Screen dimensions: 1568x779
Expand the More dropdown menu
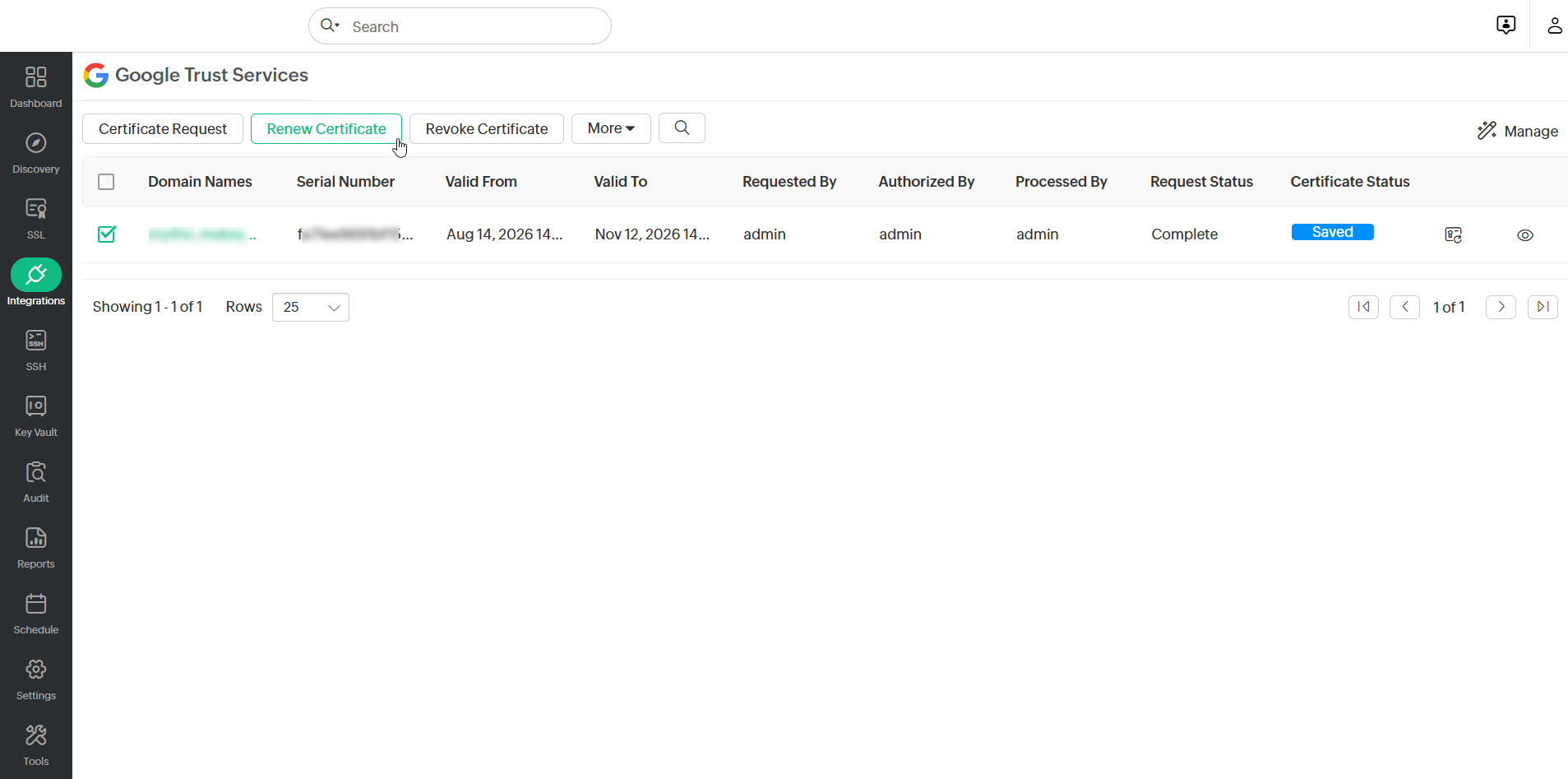(611, 128)
